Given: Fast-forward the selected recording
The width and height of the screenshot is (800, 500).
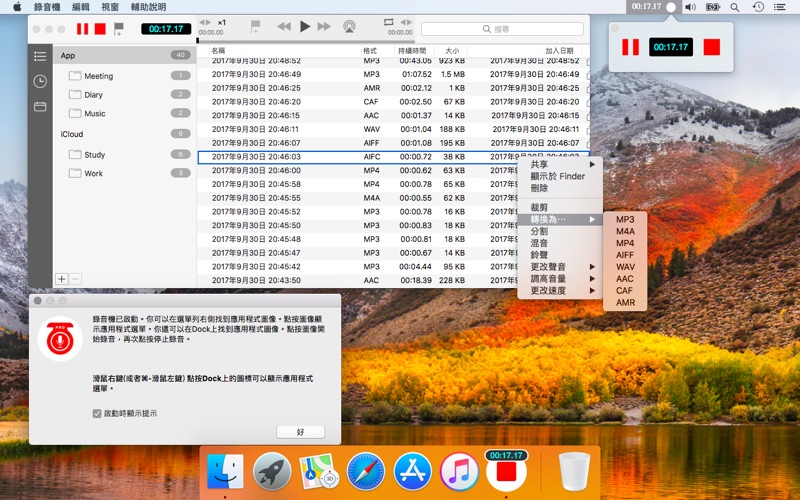Looking at the screenshot, I should point(324,27).
